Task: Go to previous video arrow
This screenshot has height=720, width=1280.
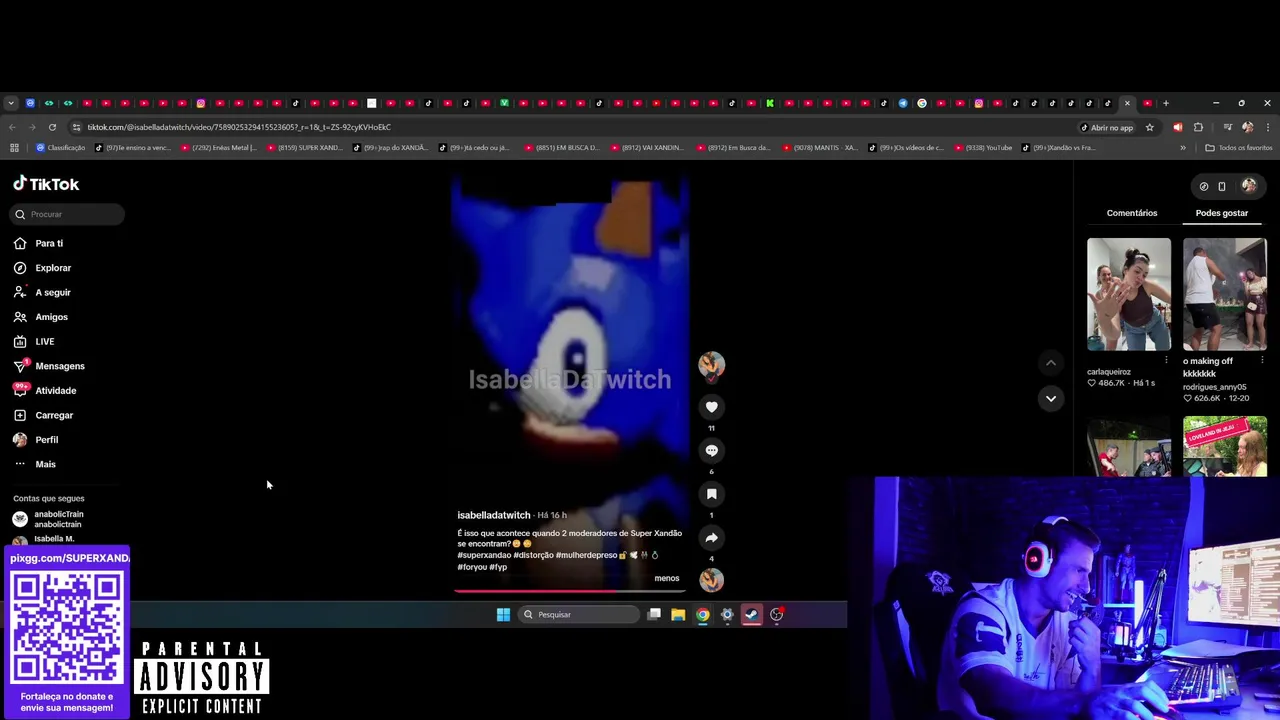Action: (x=1050, y=363)
